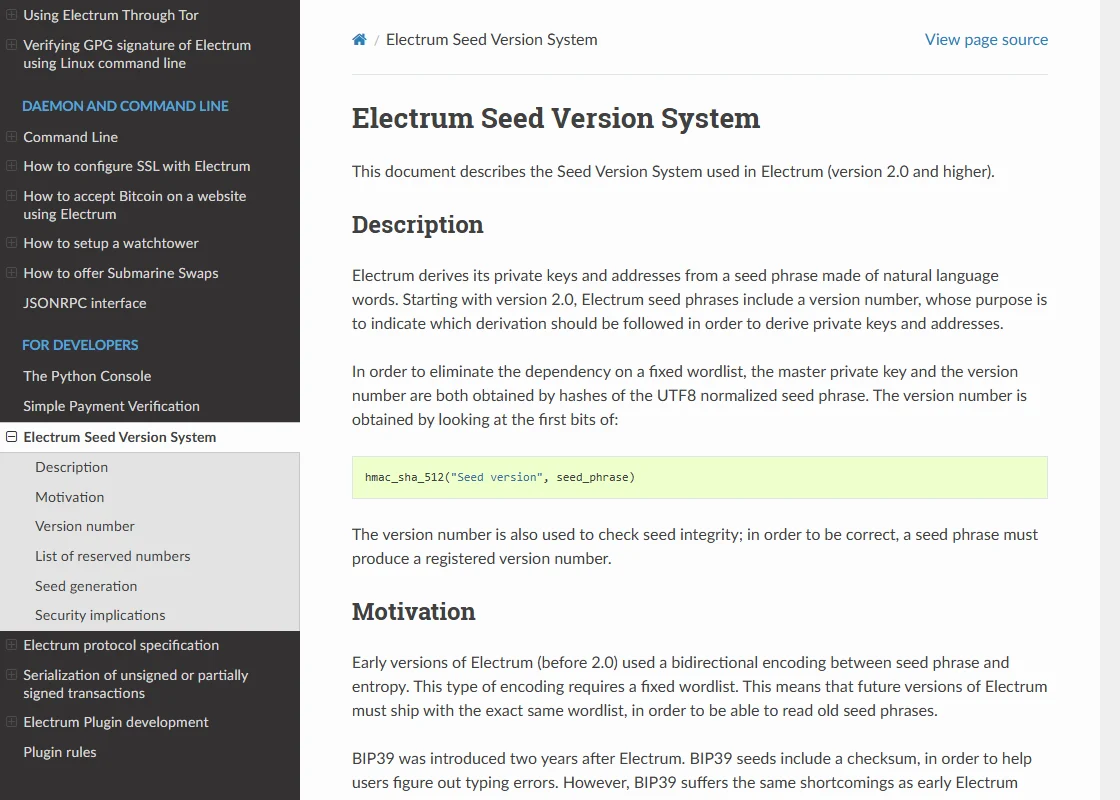Open the Command Line page
This screenshot has width=1120, height=800.
click(70, 137)
